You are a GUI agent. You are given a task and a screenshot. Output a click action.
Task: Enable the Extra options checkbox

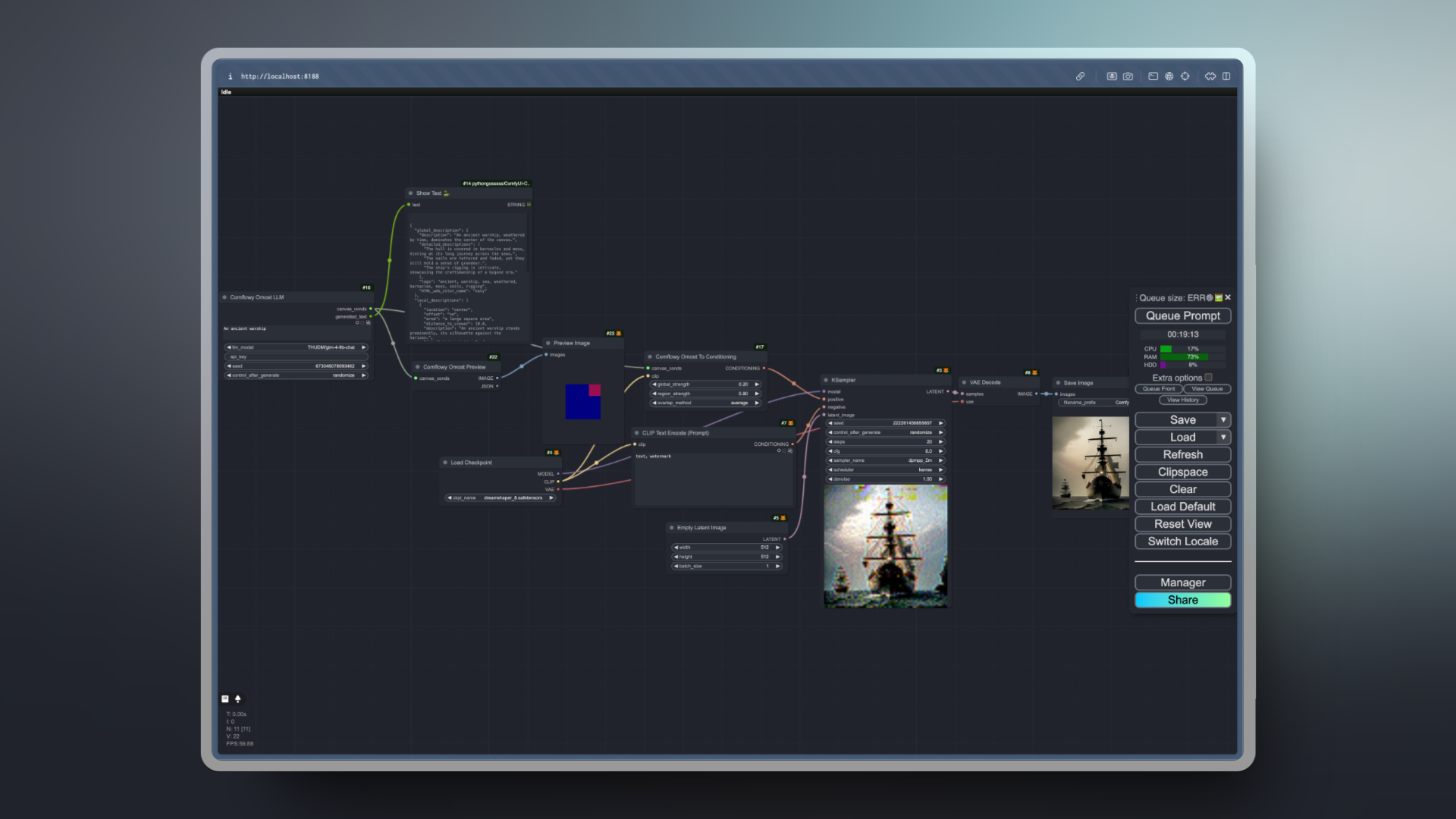point(1209,377)
